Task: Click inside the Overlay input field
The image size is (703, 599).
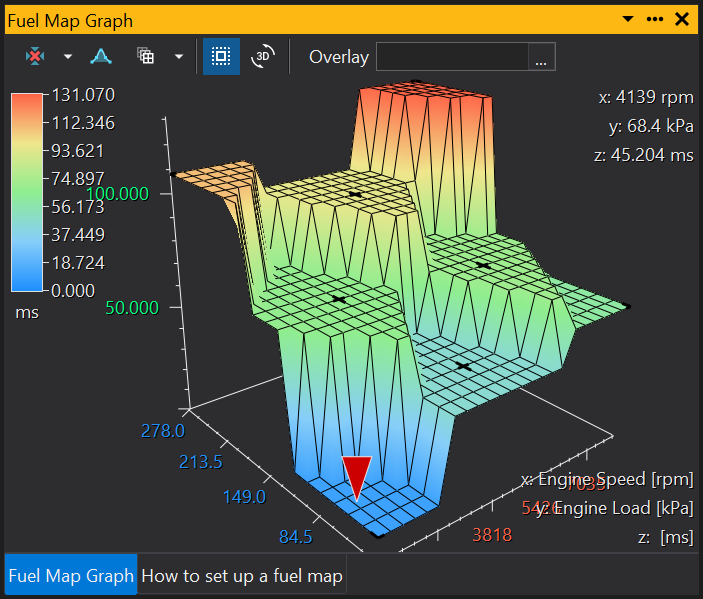Action: click(451, 57)
